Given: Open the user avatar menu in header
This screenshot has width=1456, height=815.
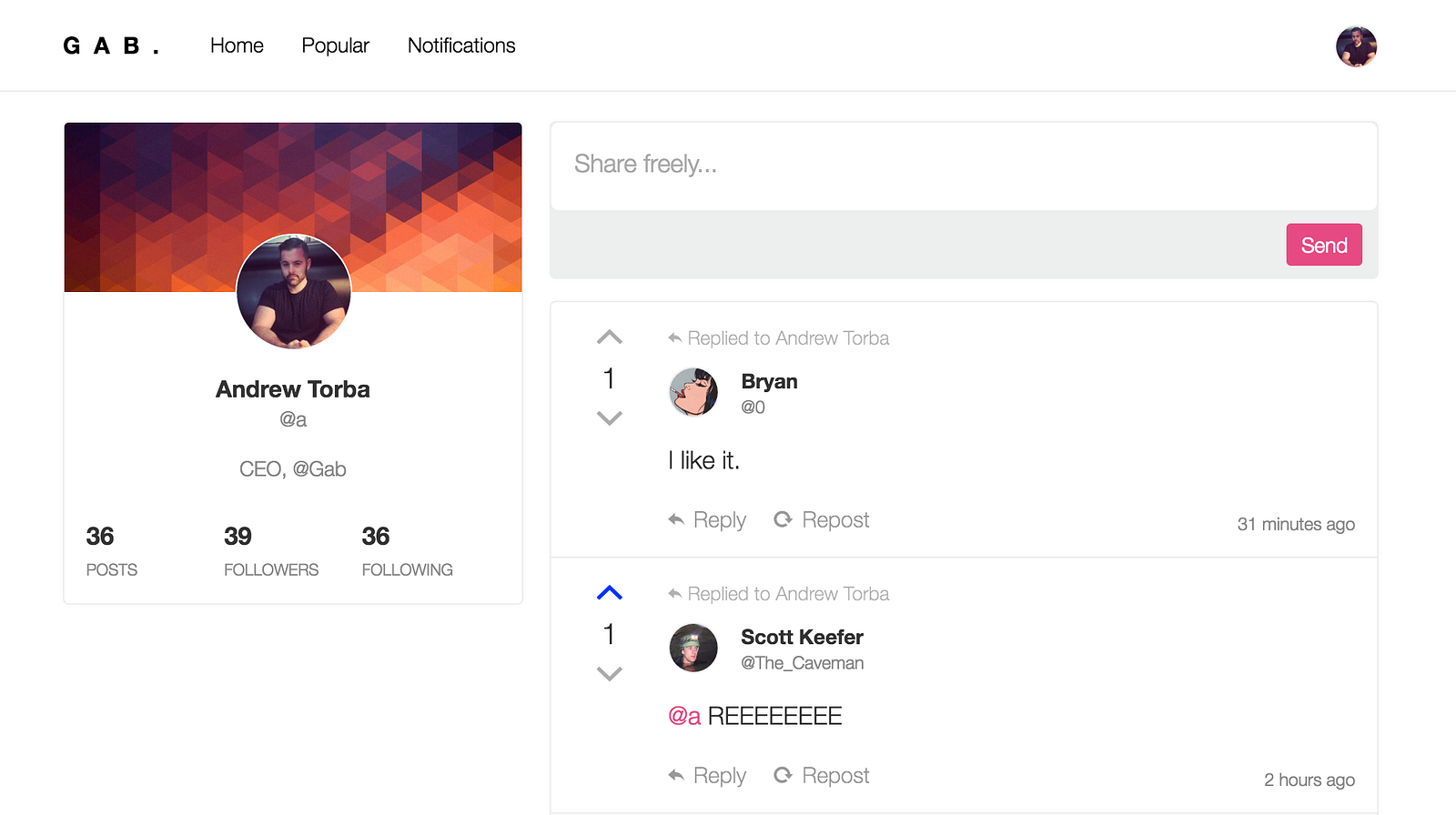Looking at the screenshot, I should point(1356,46).
